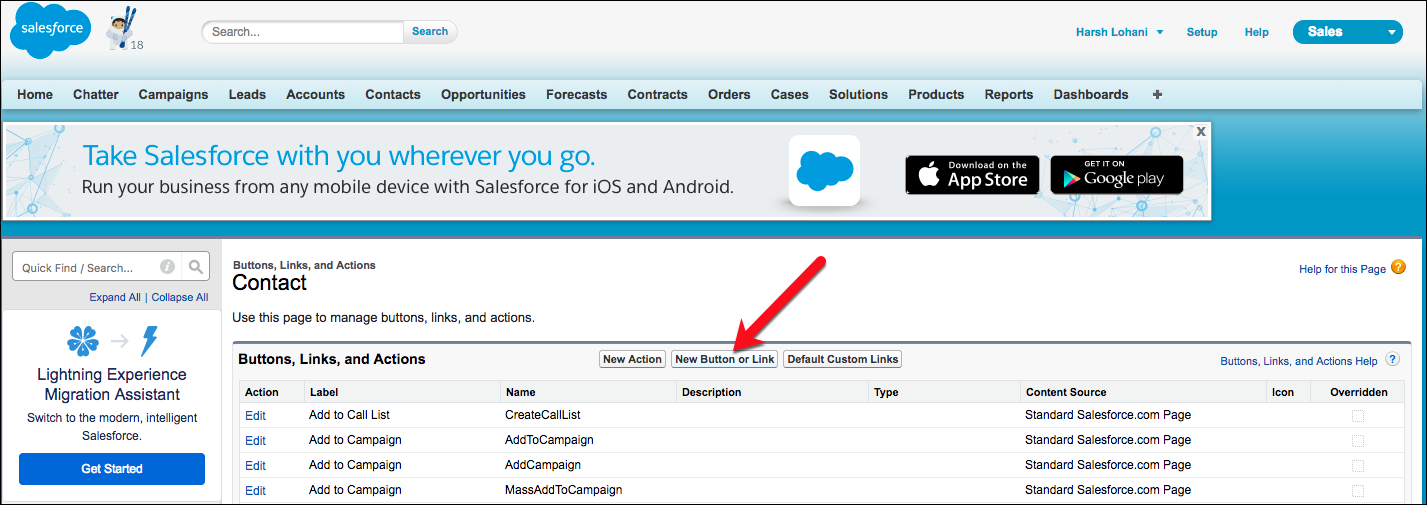
Task: Click the MassAddToCampaign name cell
Action: coord(564,490)
